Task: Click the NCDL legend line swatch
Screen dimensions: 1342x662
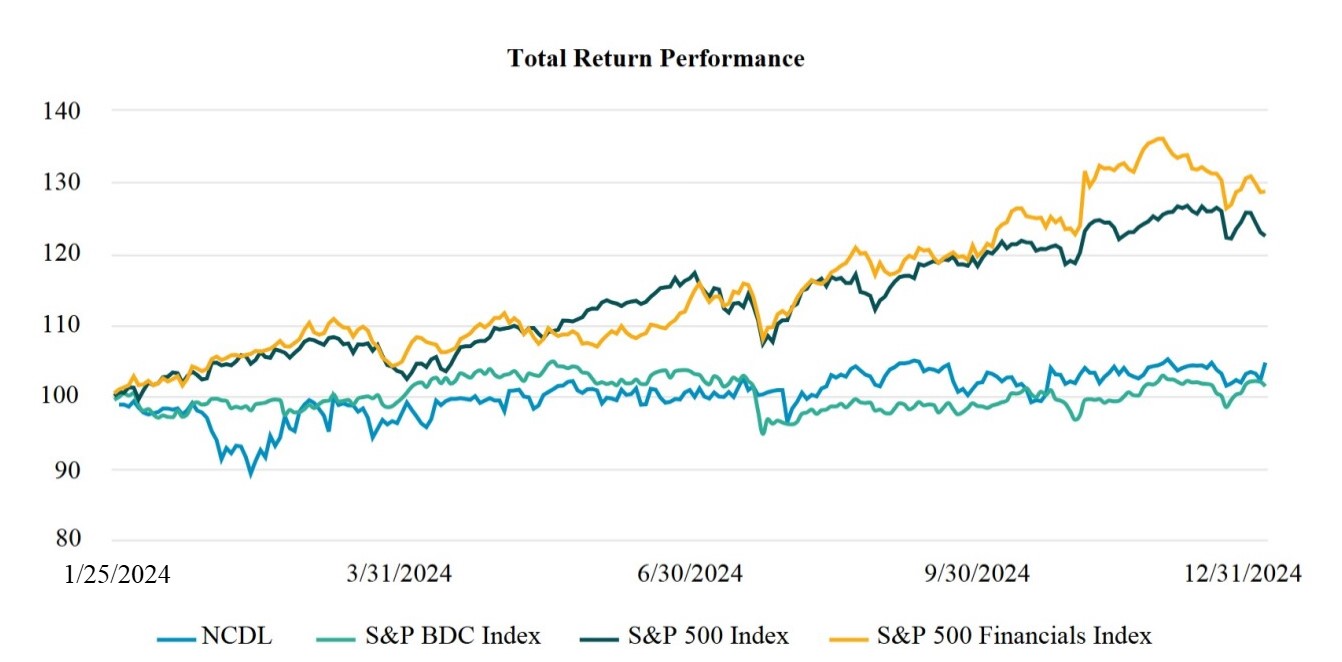Action: [176, 636]
